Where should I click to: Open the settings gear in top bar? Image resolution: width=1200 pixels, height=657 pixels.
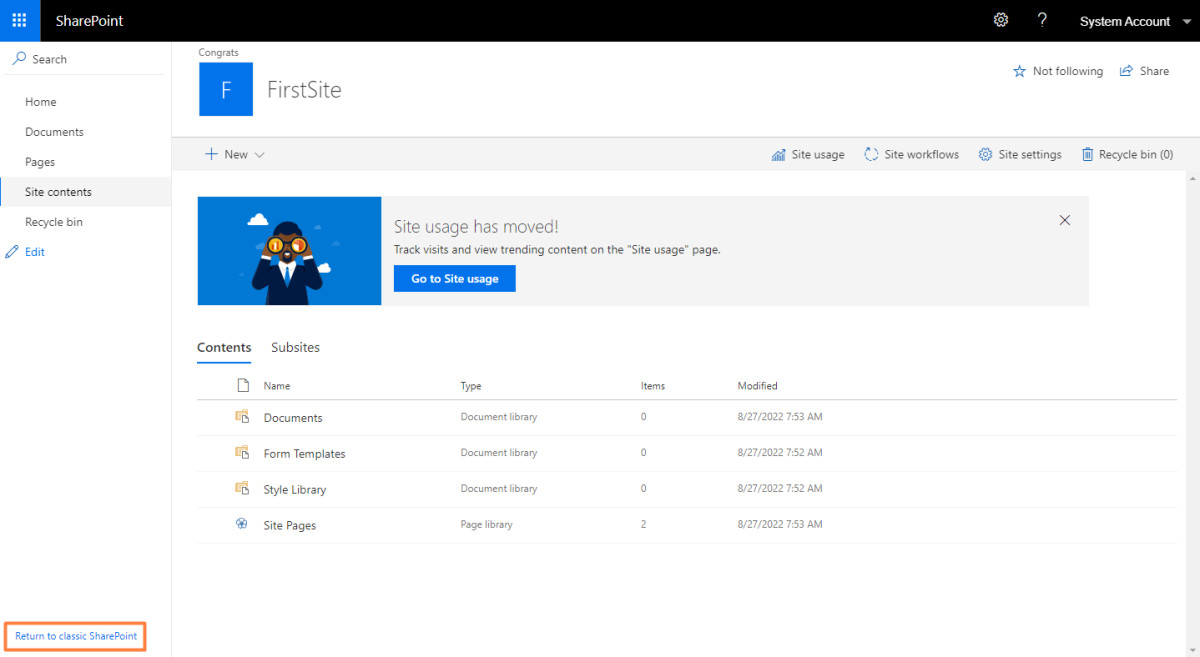point(1001,20)
